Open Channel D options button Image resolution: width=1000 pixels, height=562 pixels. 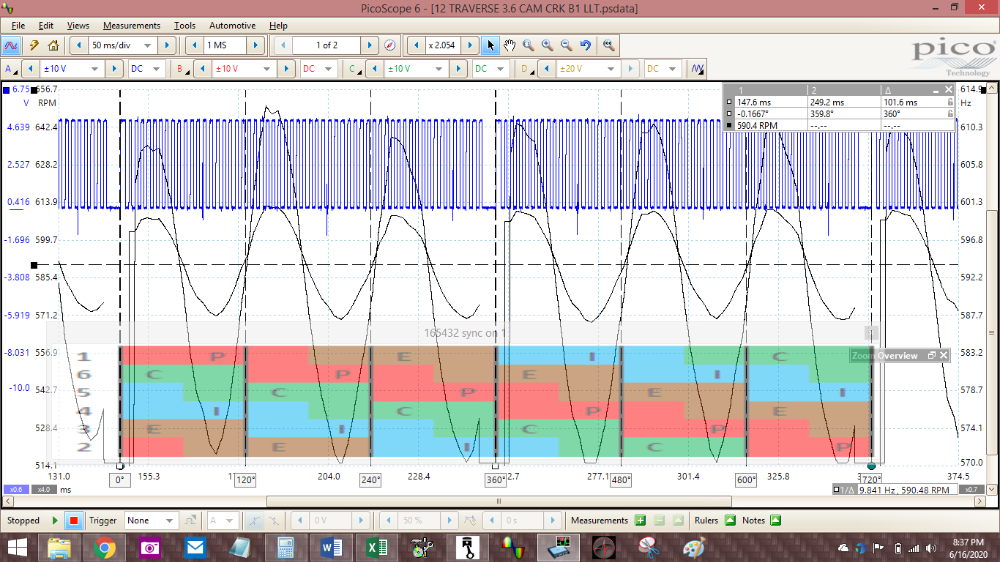click(x=526, y=69)
